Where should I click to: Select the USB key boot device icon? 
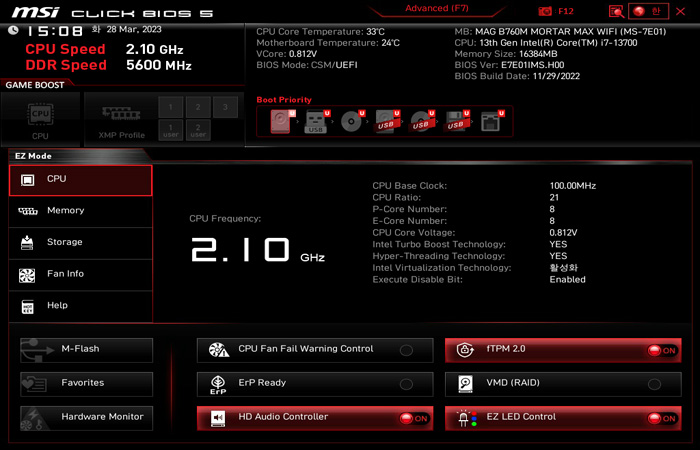tap(317, 121)
